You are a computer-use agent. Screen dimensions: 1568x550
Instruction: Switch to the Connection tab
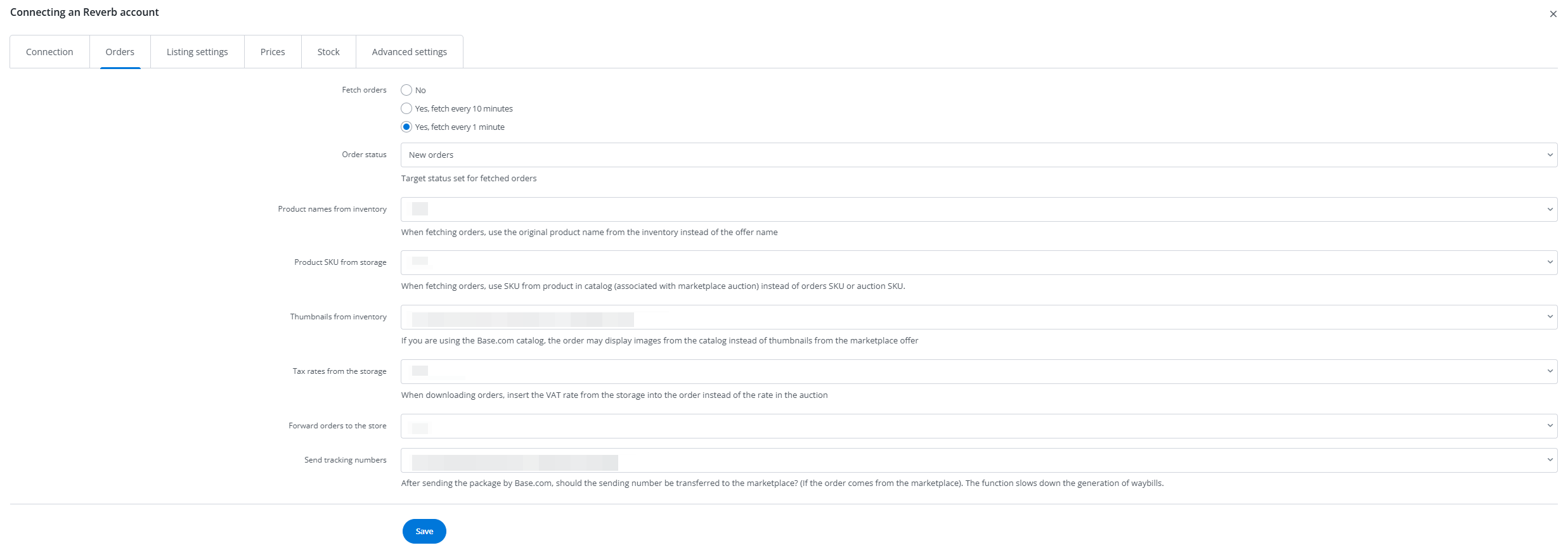[49, 52]
